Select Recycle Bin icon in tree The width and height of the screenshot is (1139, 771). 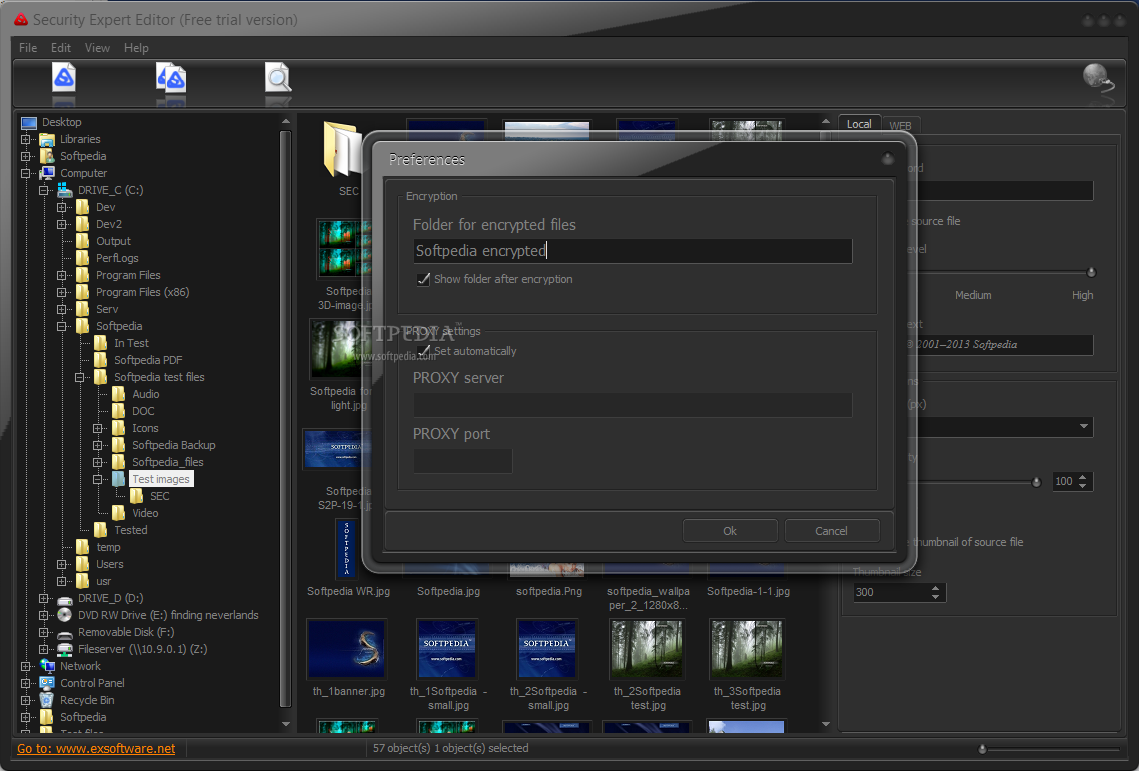(47, 700)
